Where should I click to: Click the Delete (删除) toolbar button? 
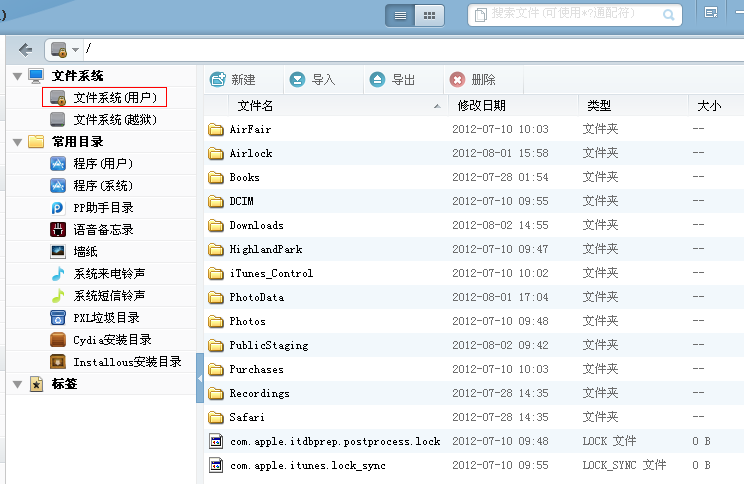pos(472,80)
